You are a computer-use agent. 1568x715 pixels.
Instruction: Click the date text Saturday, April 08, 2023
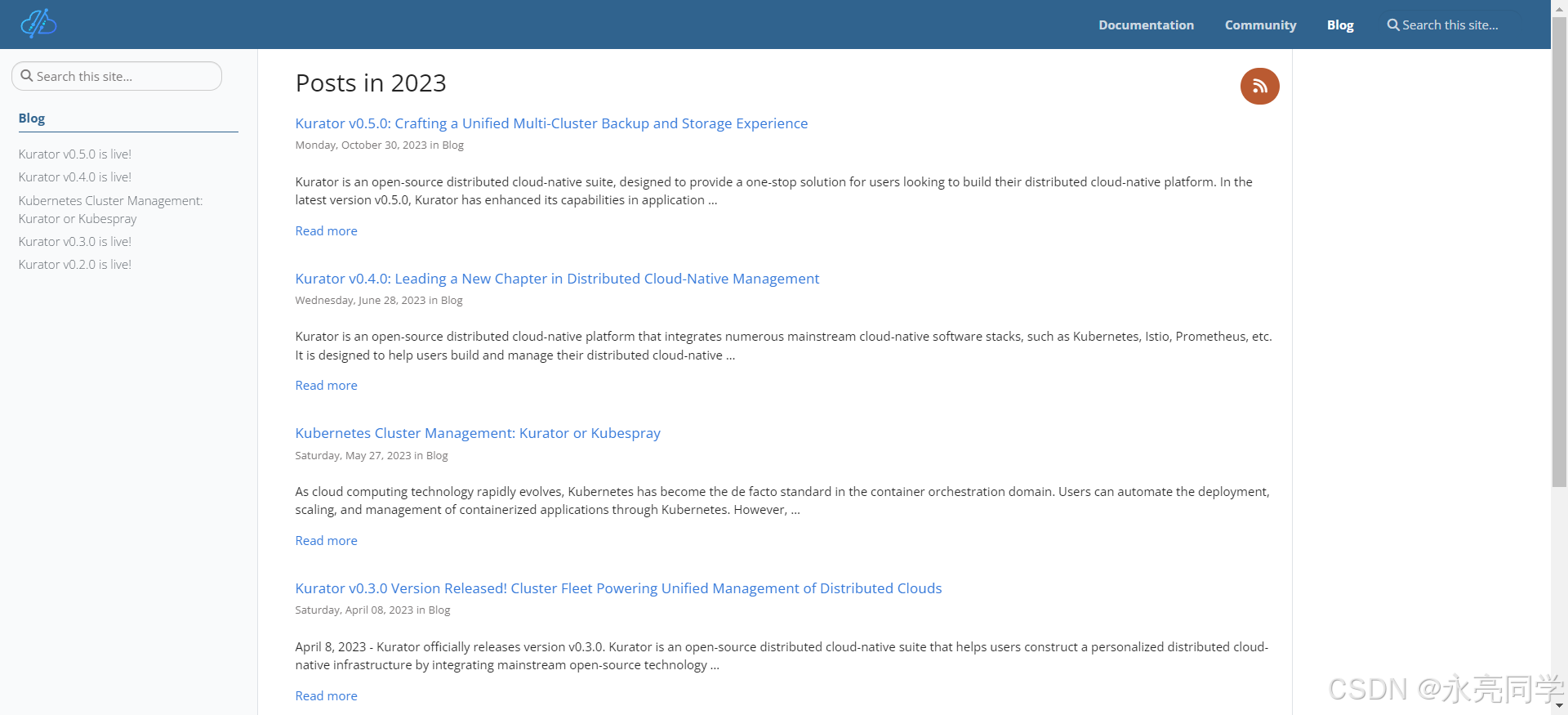point(354,610)
